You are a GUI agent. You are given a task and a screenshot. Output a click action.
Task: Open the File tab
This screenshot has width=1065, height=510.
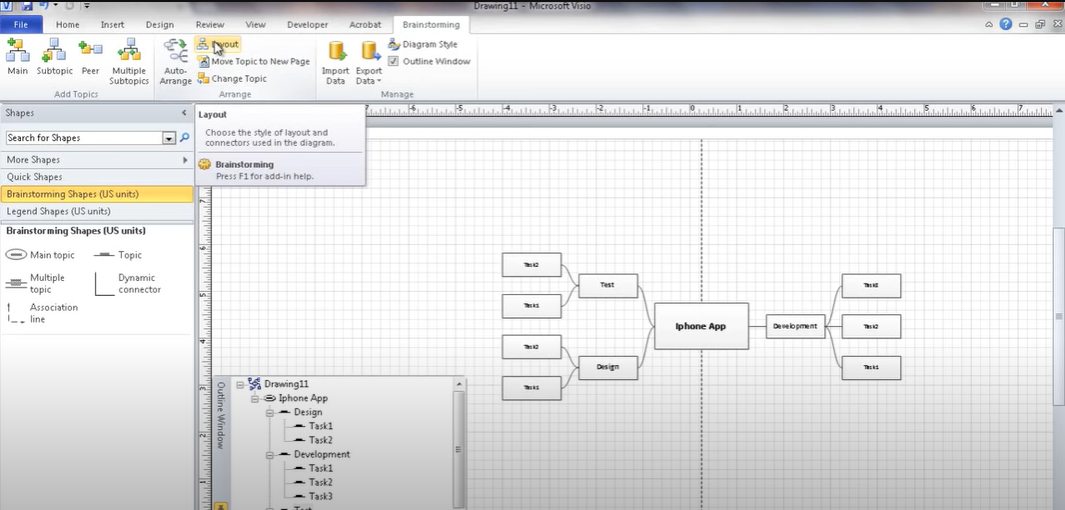click(x=21, y=24)
